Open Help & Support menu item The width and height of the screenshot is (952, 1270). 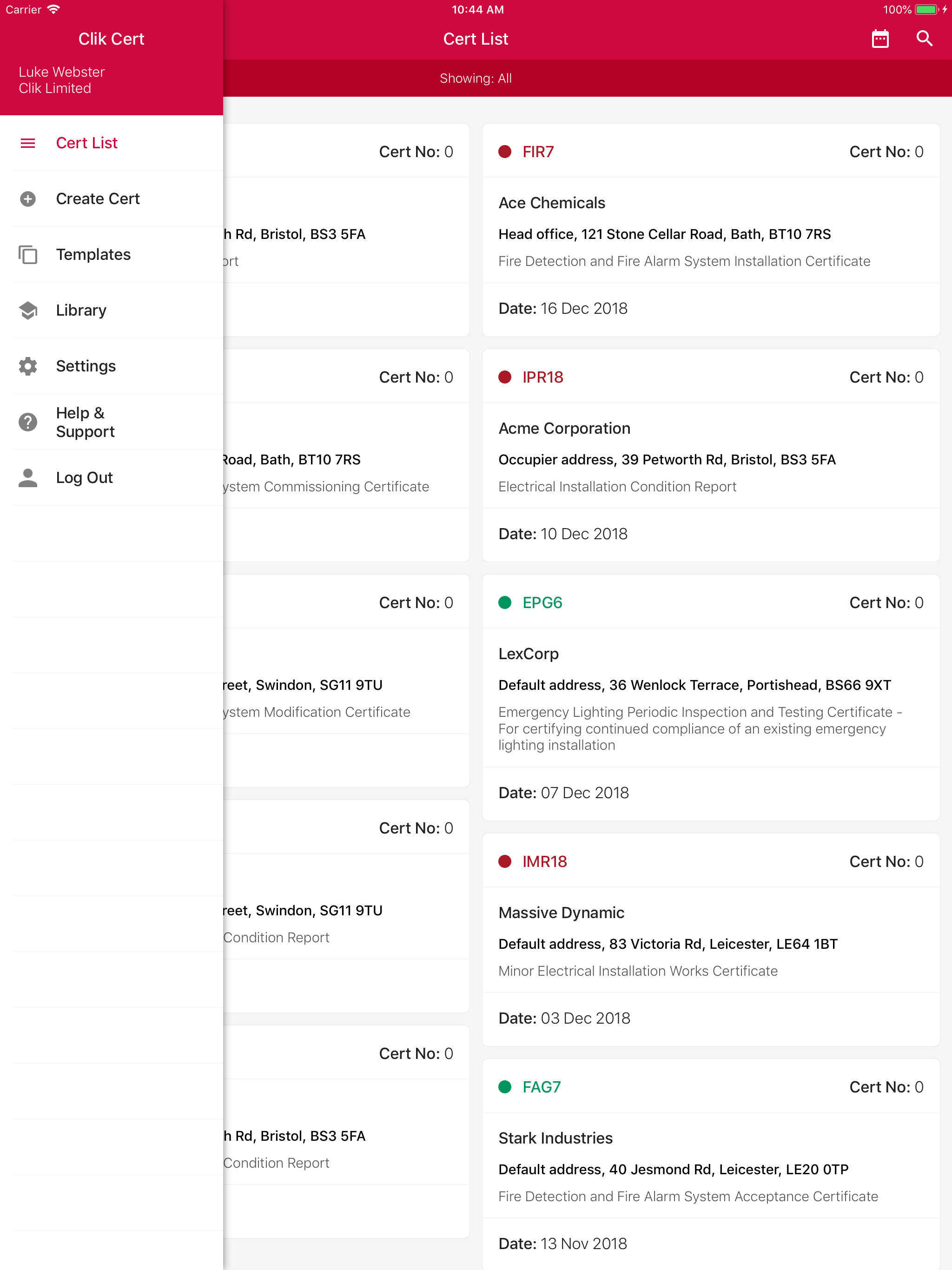pos(85,422)
